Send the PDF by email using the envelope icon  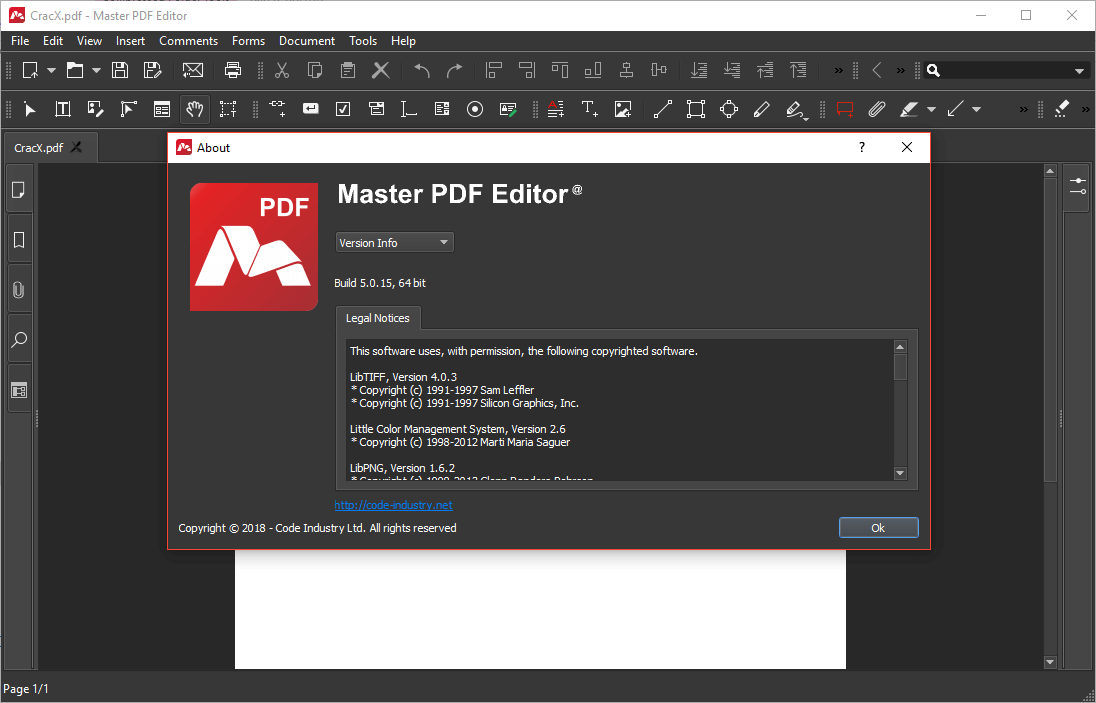tap(193, 70)
